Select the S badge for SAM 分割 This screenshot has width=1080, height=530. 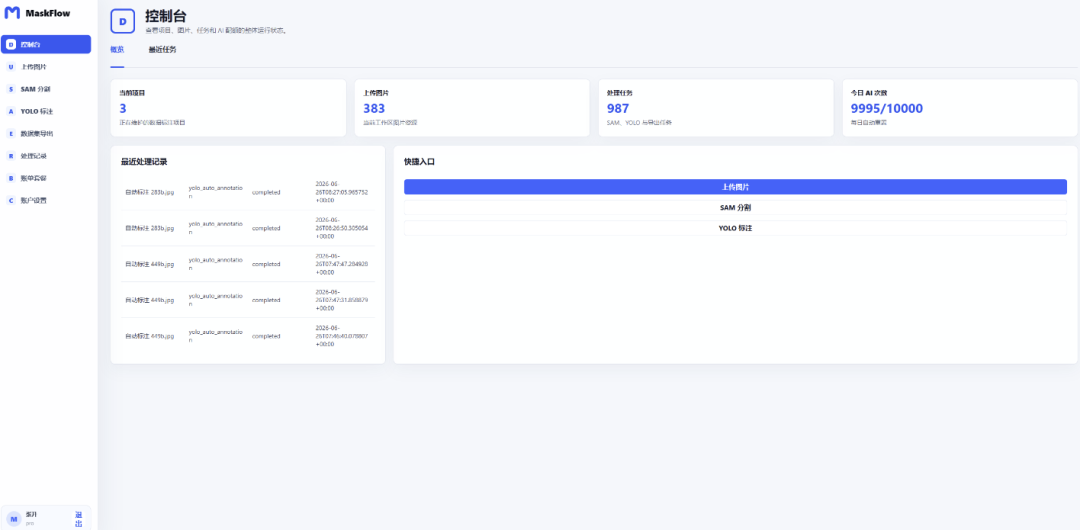10,89
